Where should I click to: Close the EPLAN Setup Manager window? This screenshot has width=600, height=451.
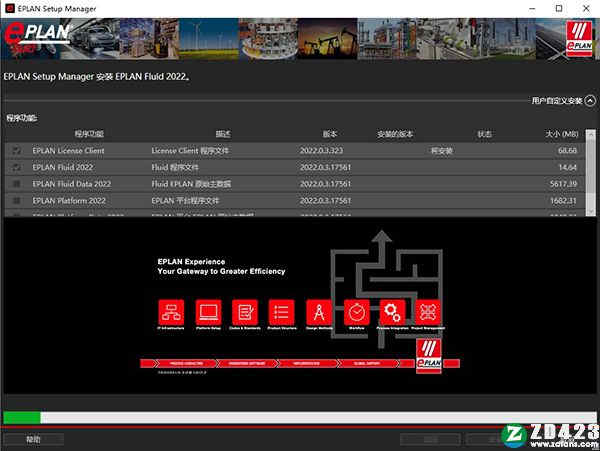[586, 8]
